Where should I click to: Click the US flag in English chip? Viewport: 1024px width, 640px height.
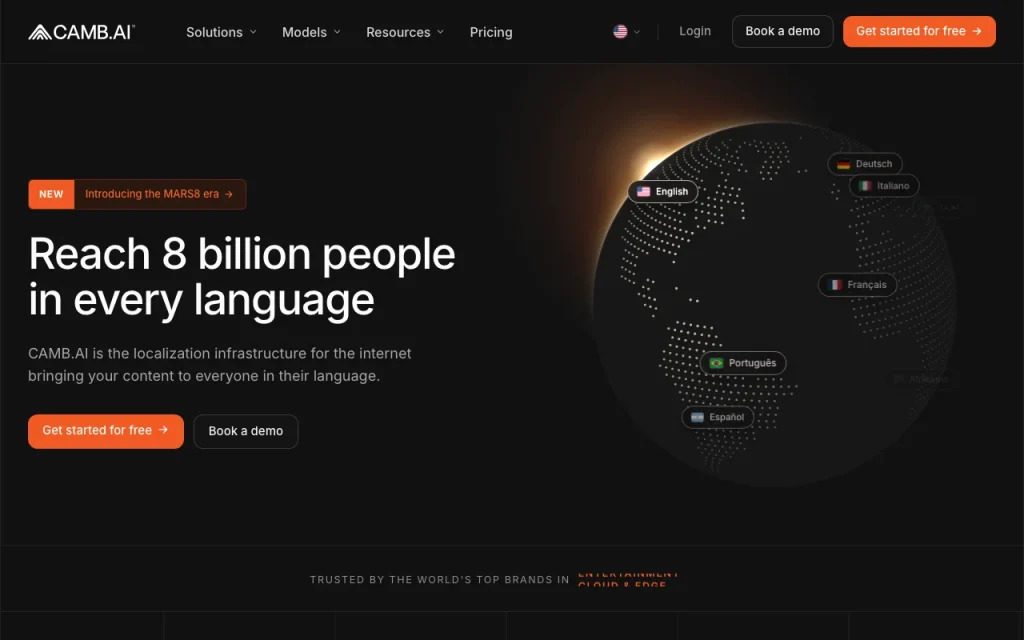644,191
